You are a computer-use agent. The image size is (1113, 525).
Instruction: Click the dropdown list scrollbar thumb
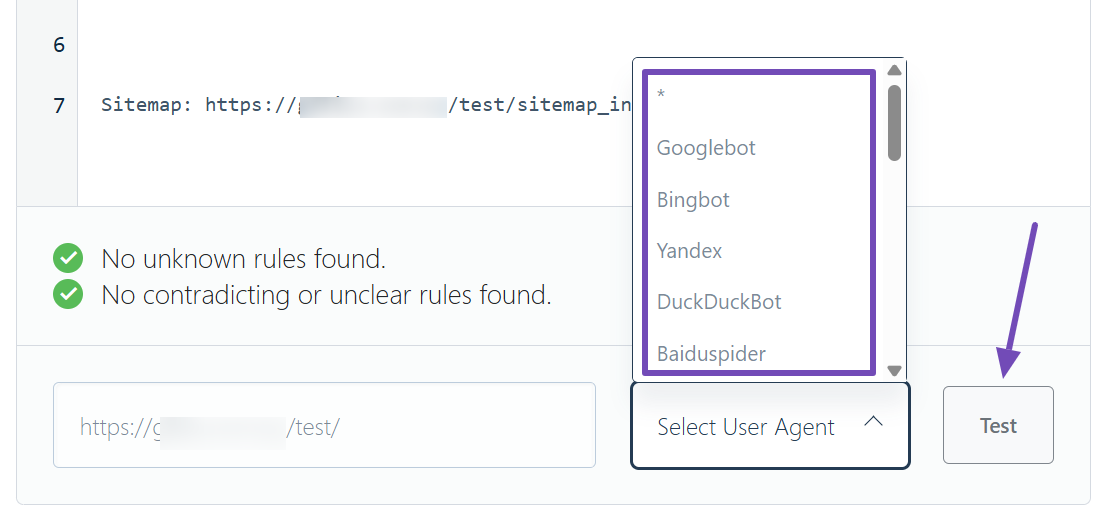(894, 122)
